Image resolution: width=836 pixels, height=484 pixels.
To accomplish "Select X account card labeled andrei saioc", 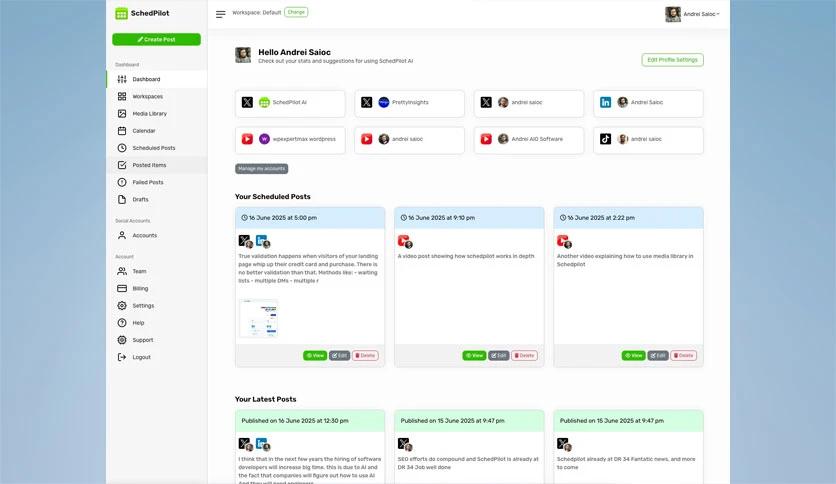I will (x=529, y=103).
